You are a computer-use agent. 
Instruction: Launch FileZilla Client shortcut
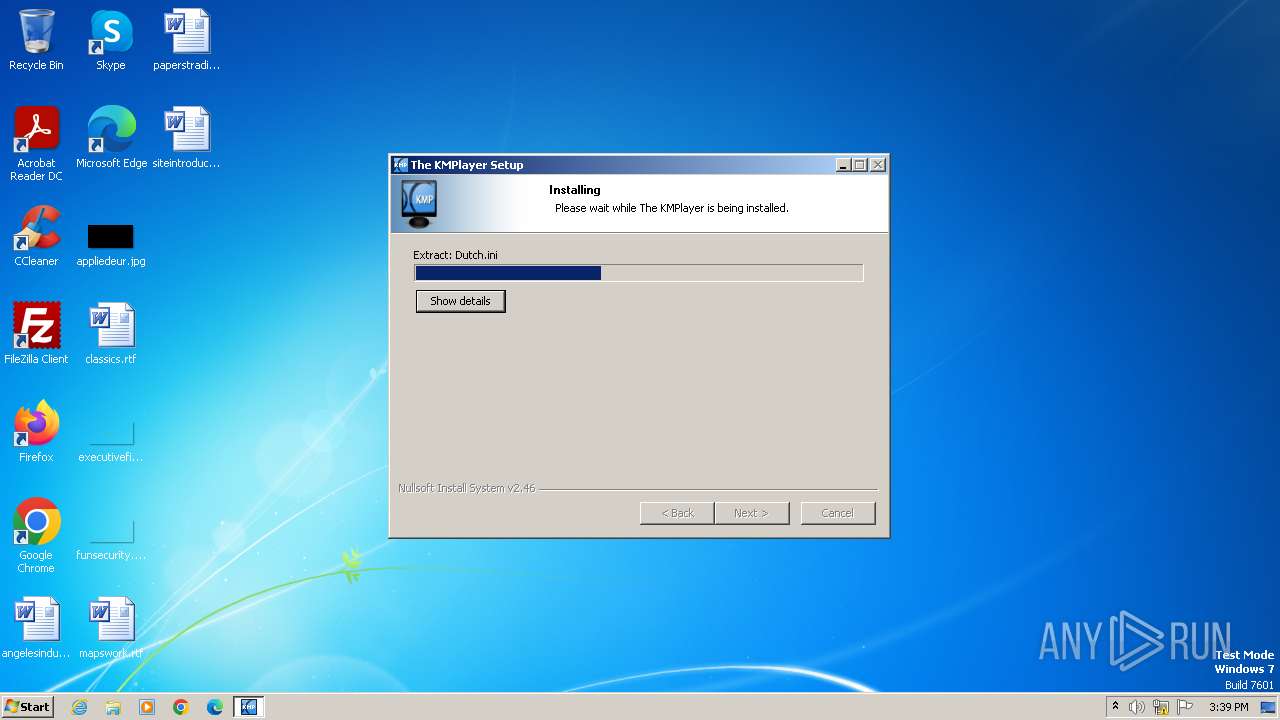click(x=36, y=334)
